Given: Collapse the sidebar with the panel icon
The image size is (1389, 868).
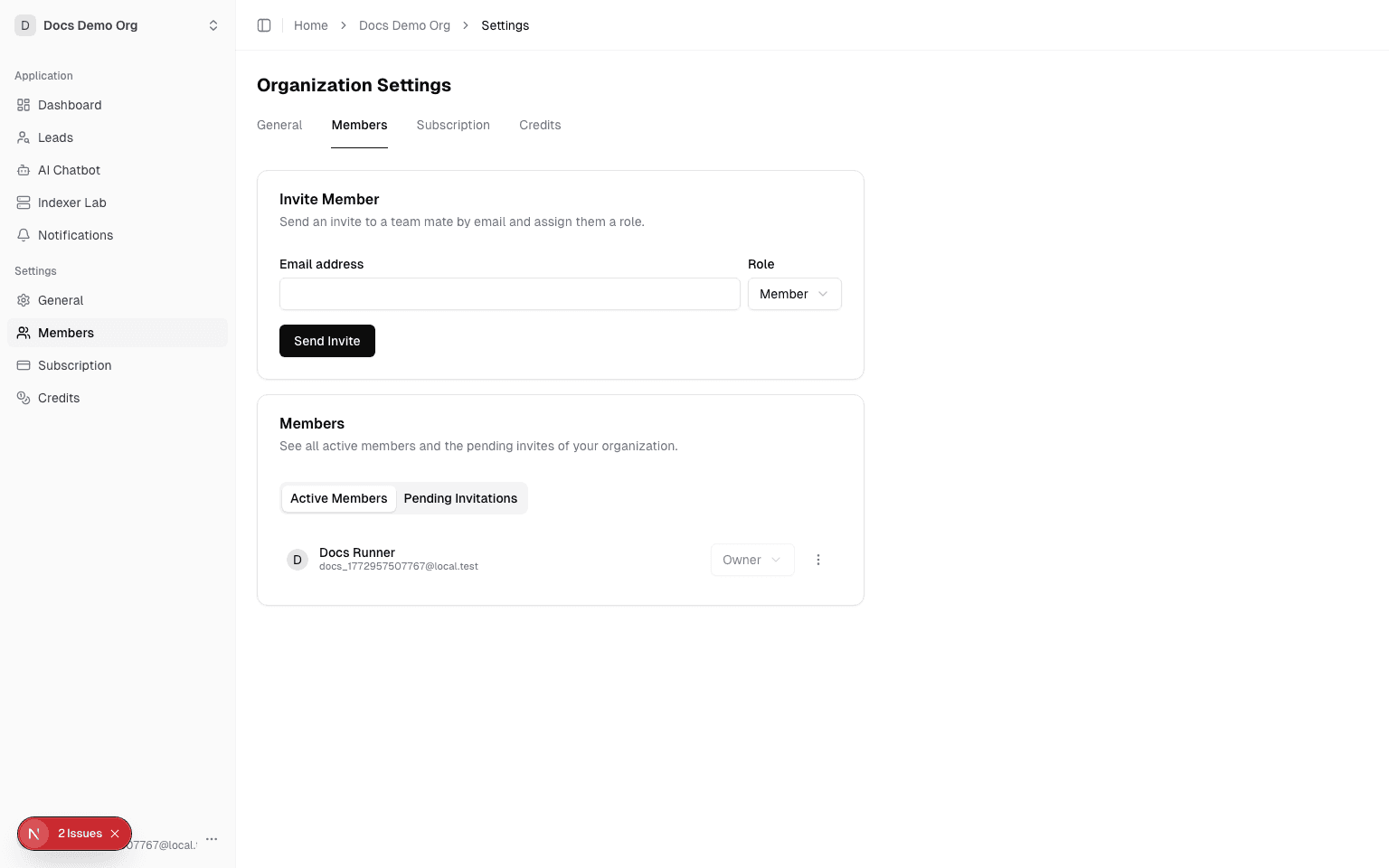Looking at the screenshot, I should point(264,24).
